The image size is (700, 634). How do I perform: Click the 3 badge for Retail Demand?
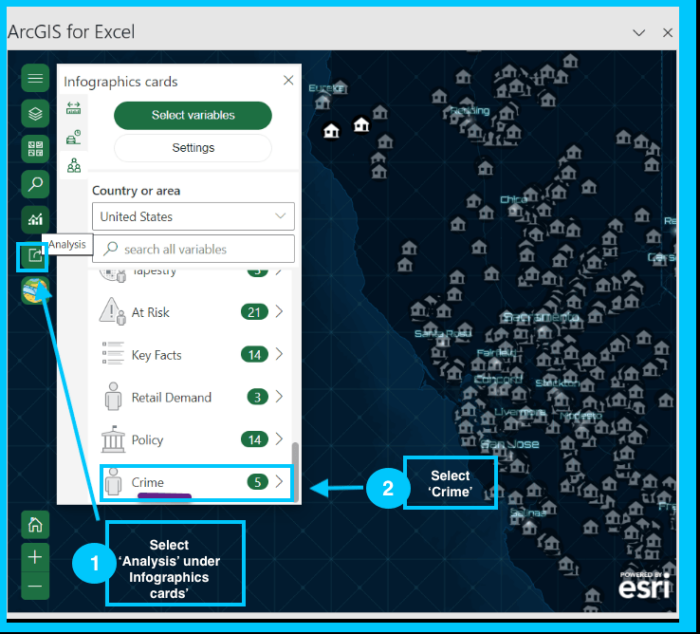point(258,397)
